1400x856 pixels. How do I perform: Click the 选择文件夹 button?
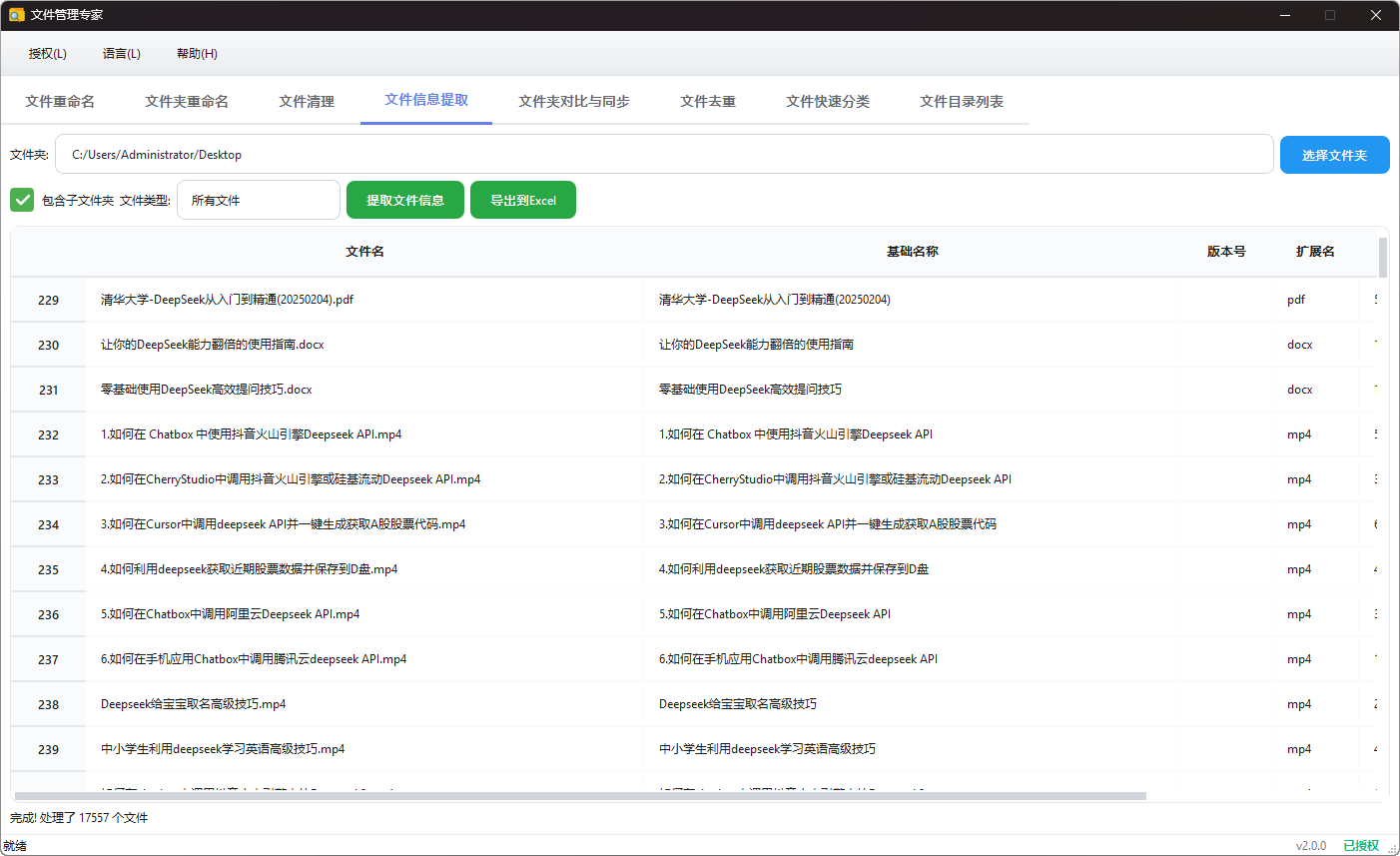[1334, 154]
